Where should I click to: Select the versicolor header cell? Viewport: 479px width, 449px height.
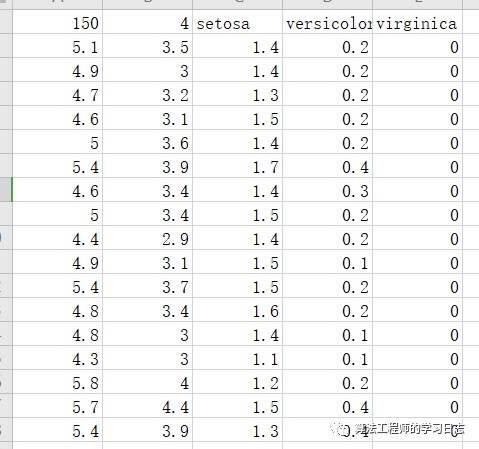tap(327, 22)
